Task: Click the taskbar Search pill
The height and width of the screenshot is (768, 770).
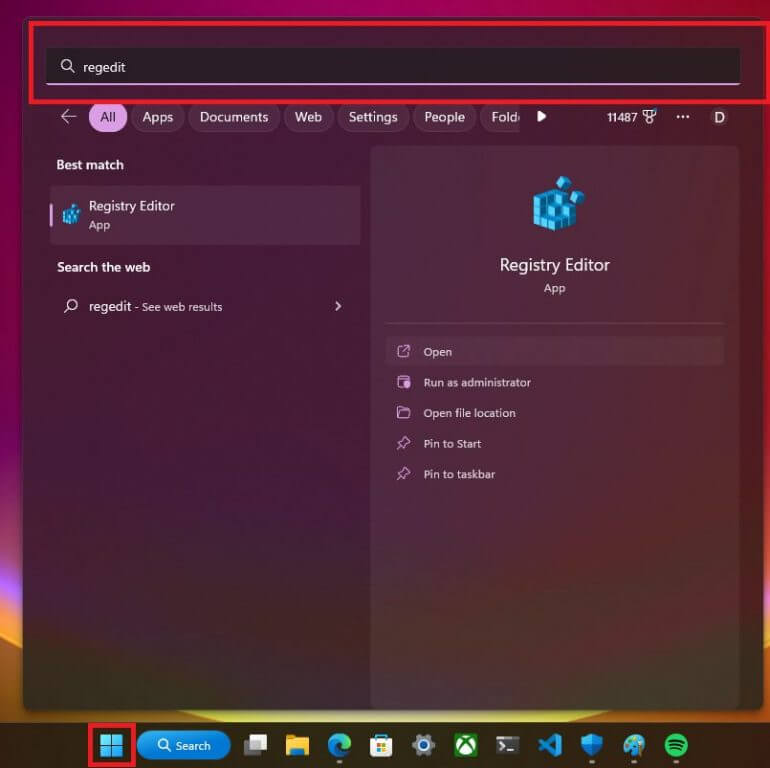Action: click(184, 745)
